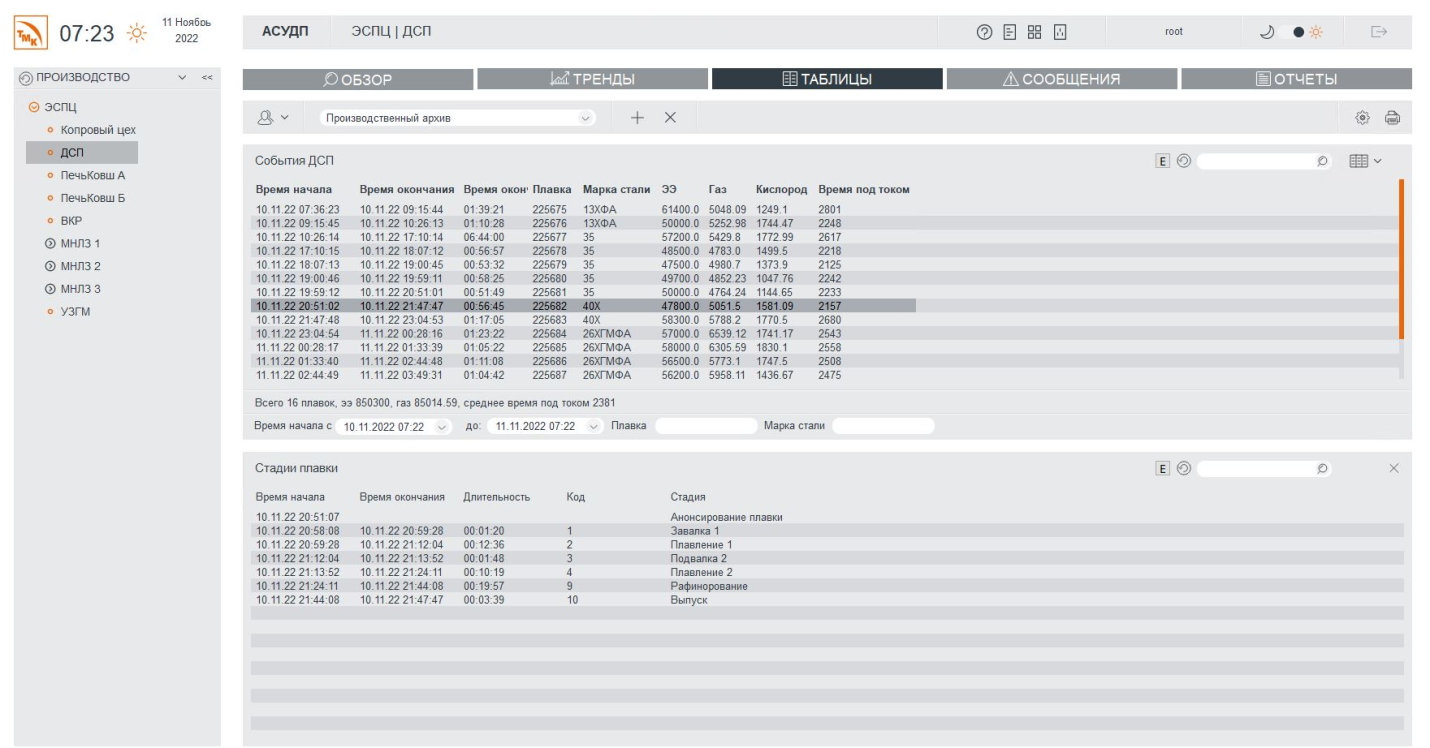Viewport: 1430px width, 748px height.
Task: Click the orange vertical scrollbar in События ДСП
Action: [x=1401, y=260]
